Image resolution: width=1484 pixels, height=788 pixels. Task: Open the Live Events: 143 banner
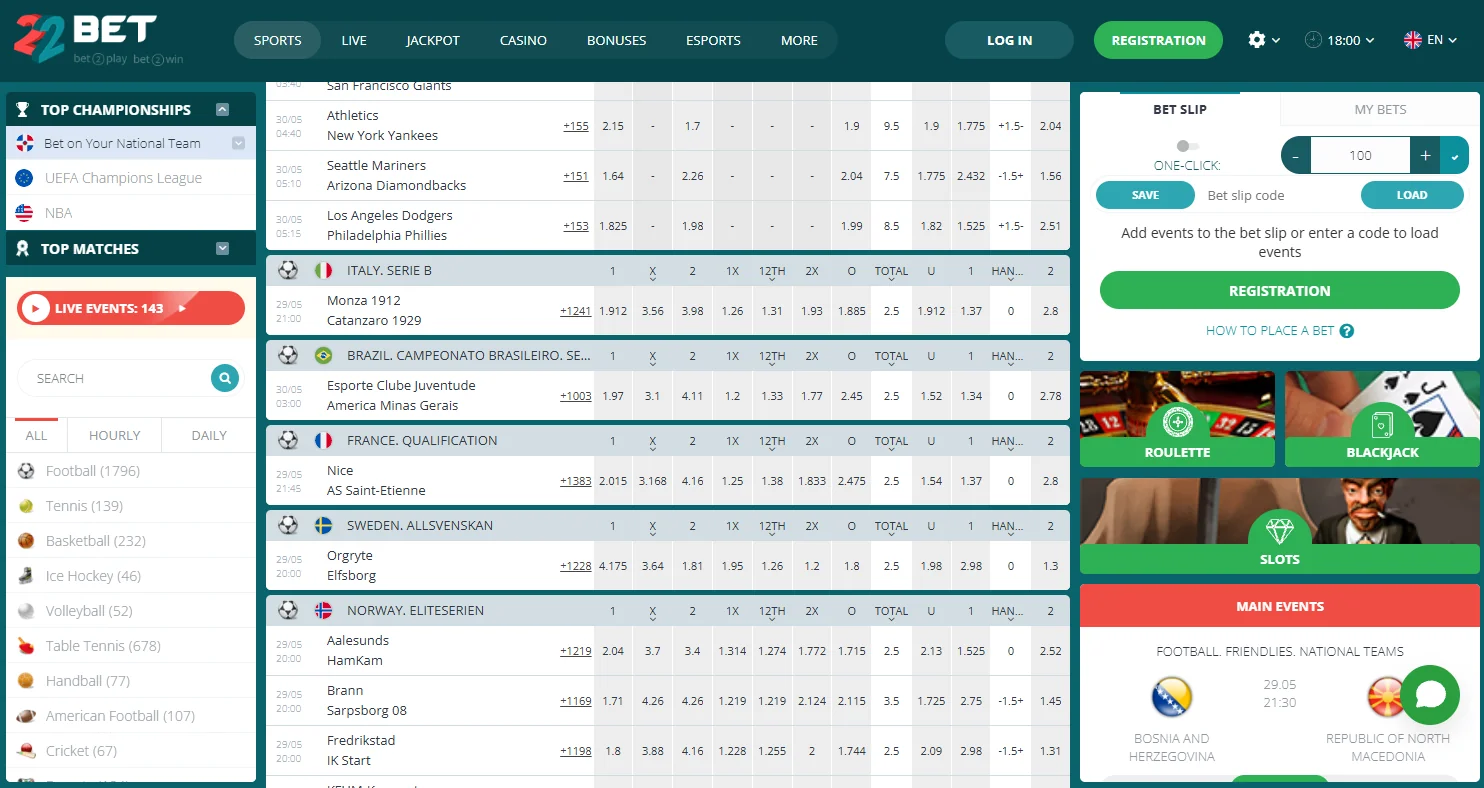pos(131,308)
